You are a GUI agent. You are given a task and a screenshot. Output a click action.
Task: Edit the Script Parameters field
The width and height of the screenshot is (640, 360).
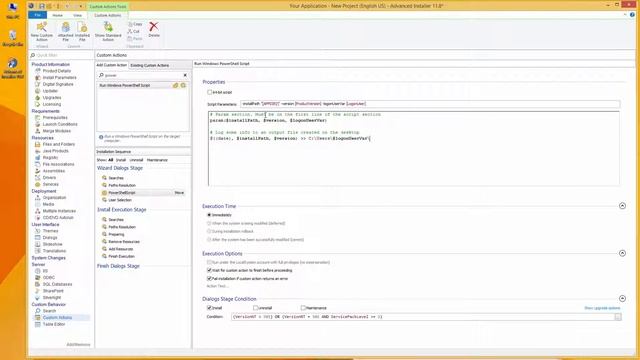click(x=430, y=104)
